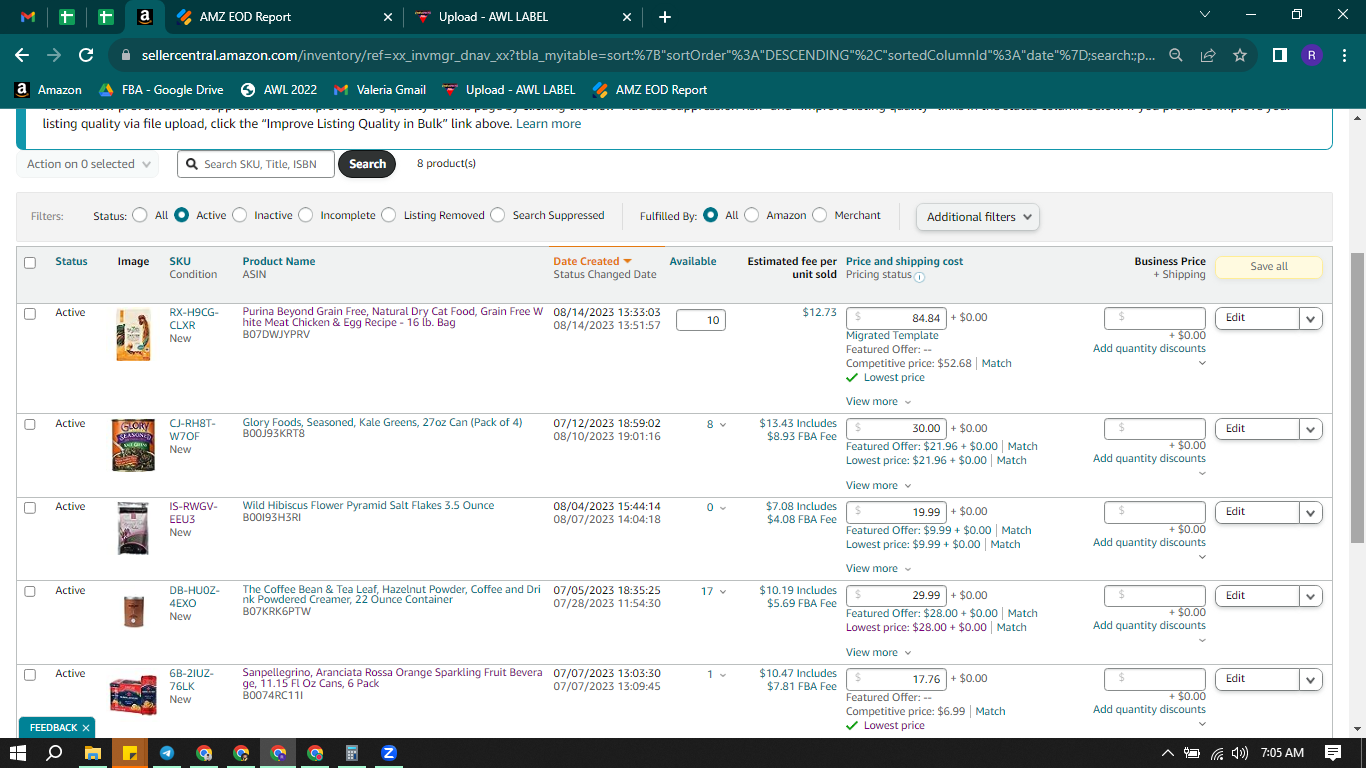The width and height of the screenshot is (1366, 768).
Task: Open the tab search dropdown arrow
Action: point(1205,15)
